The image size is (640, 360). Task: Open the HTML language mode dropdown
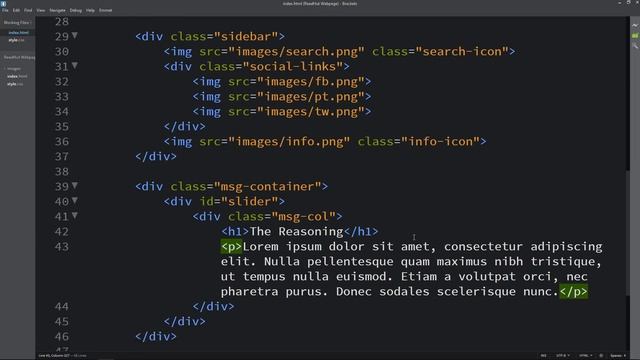[x=585, y=356]
